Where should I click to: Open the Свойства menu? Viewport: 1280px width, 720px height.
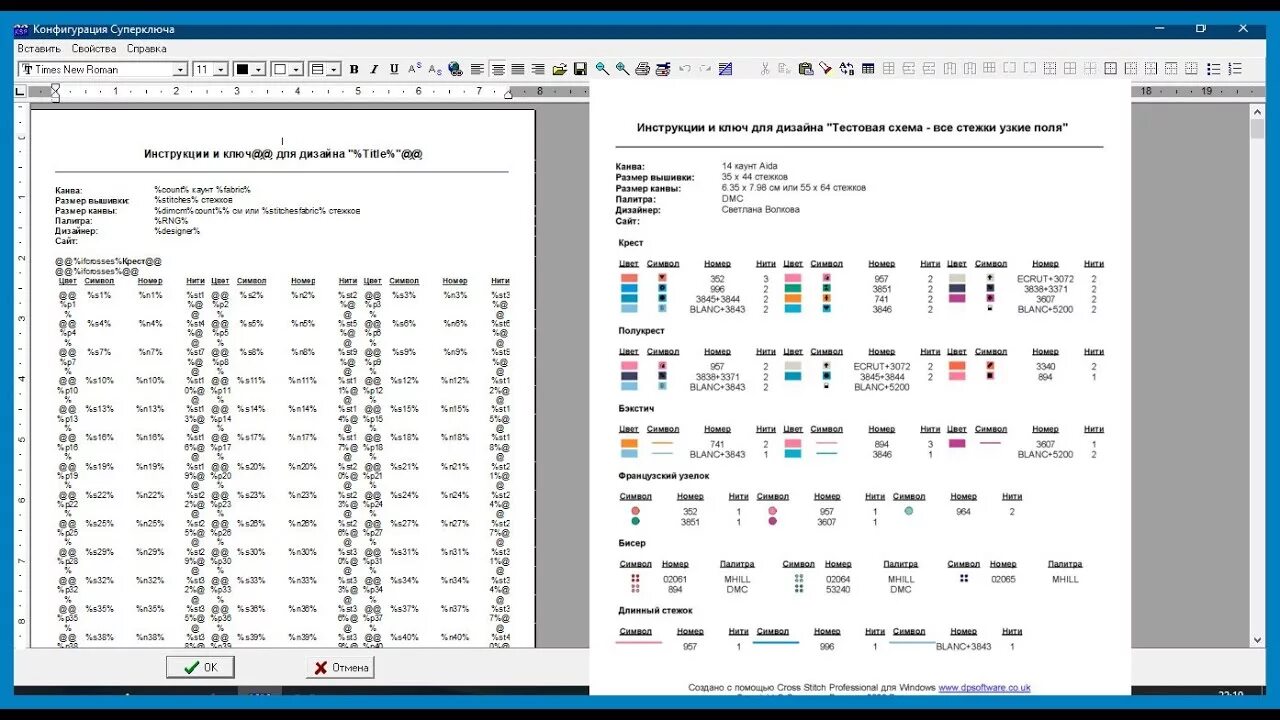[x=94, y=48]
